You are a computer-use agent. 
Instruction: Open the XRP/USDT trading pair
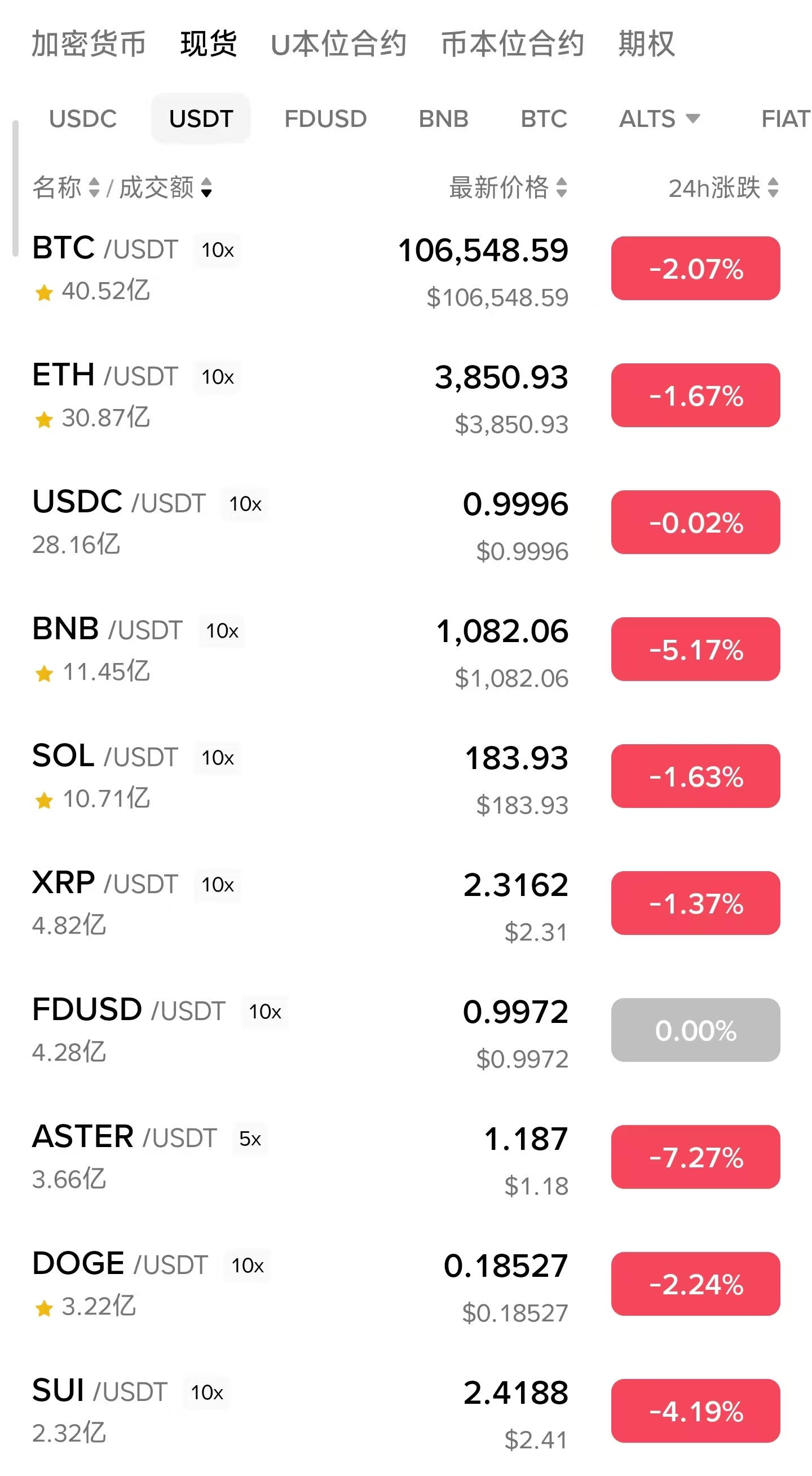tap(105, 883)
